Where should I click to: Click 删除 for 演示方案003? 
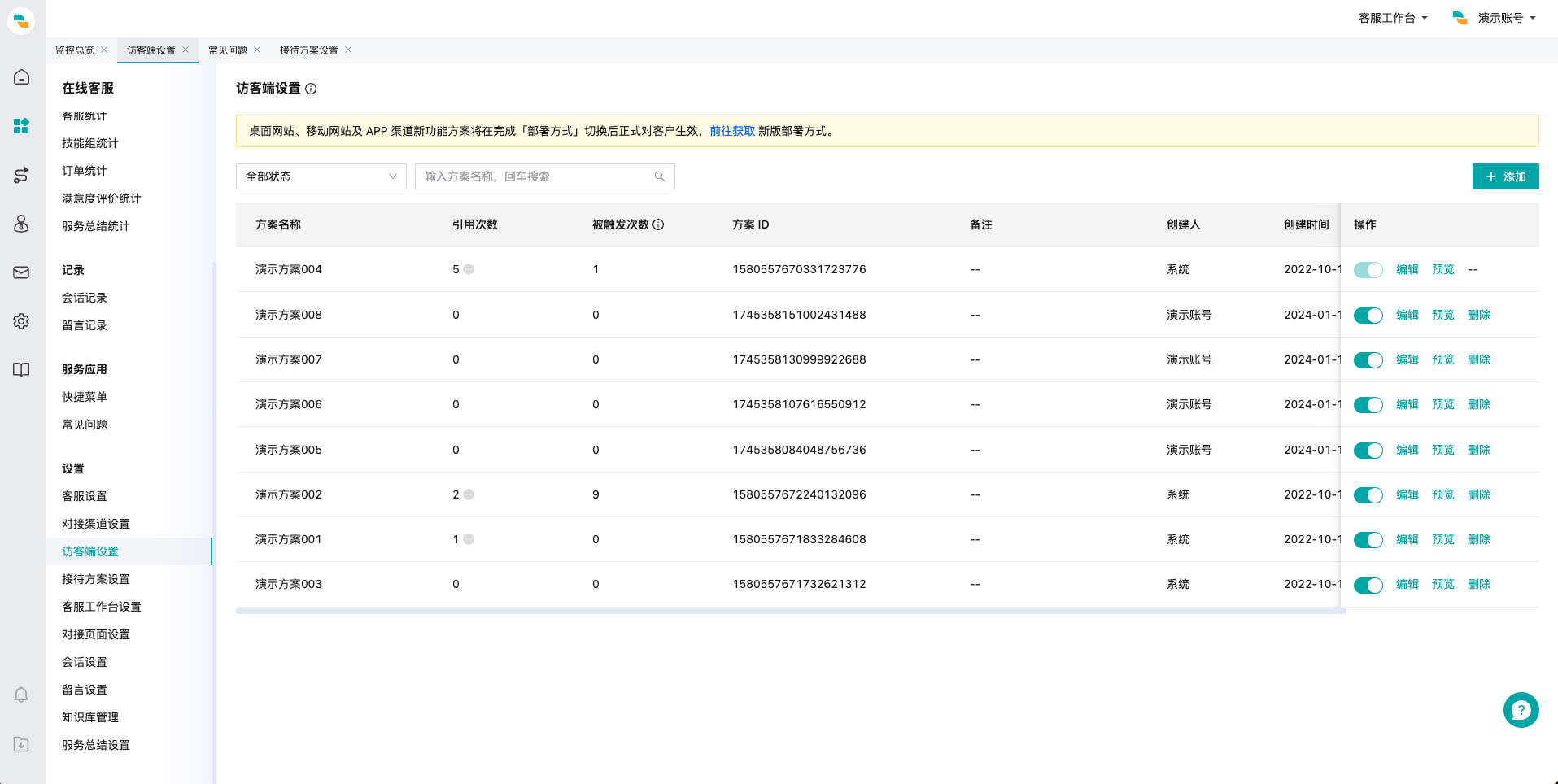tap(1479, 584)
